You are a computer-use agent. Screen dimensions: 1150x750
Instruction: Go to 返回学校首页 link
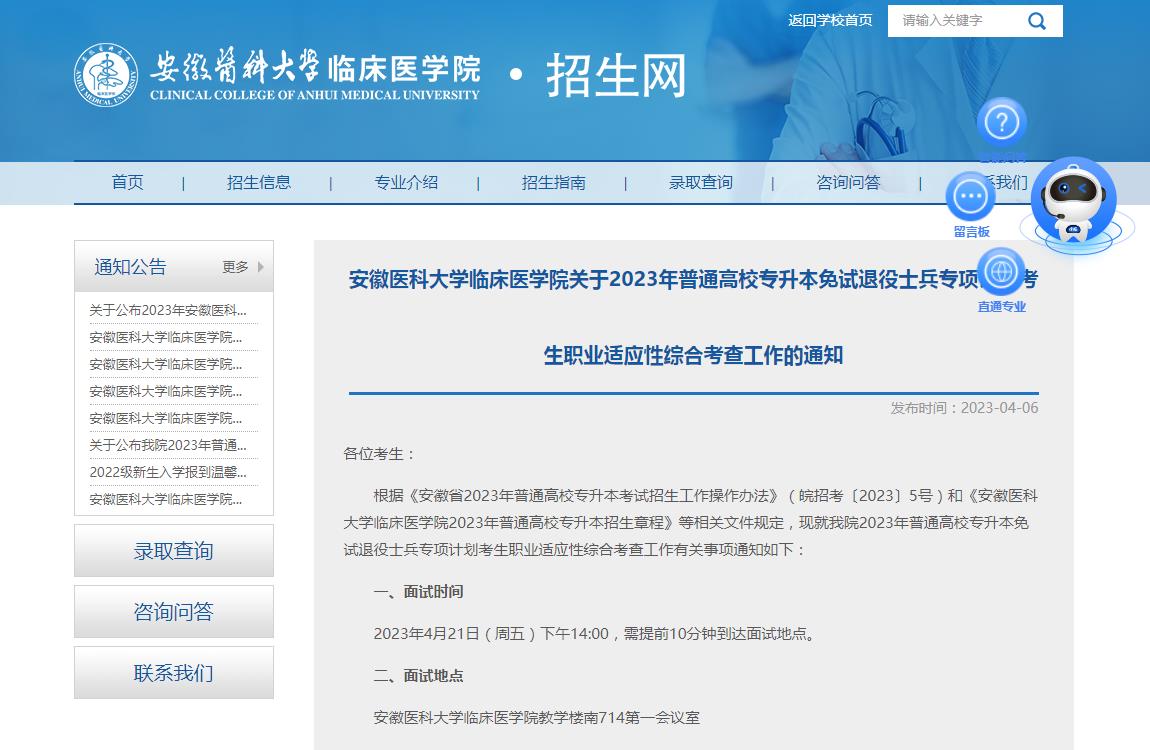pyautogui.click(x=830, y=21)
